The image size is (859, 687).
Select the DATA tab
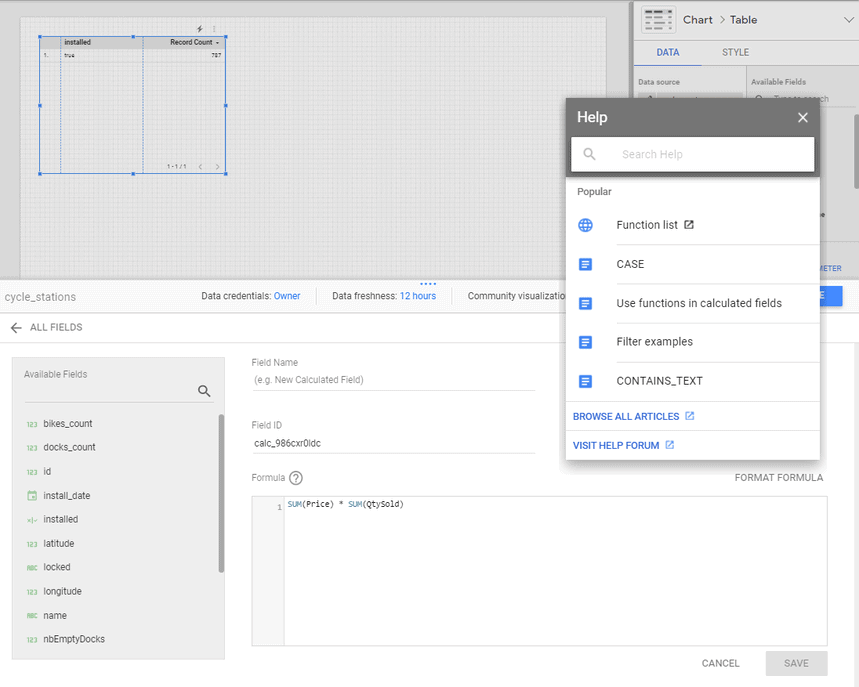coord(667,53)
